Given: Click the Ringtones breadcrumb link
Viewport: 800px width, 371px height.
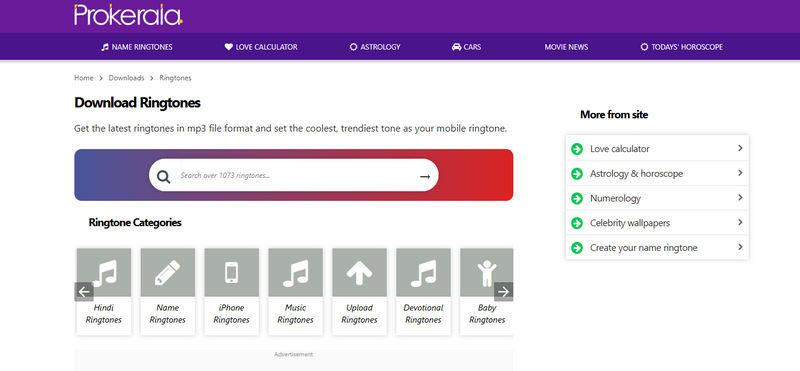Looking at the screenshot, I should tap(176, 78).
